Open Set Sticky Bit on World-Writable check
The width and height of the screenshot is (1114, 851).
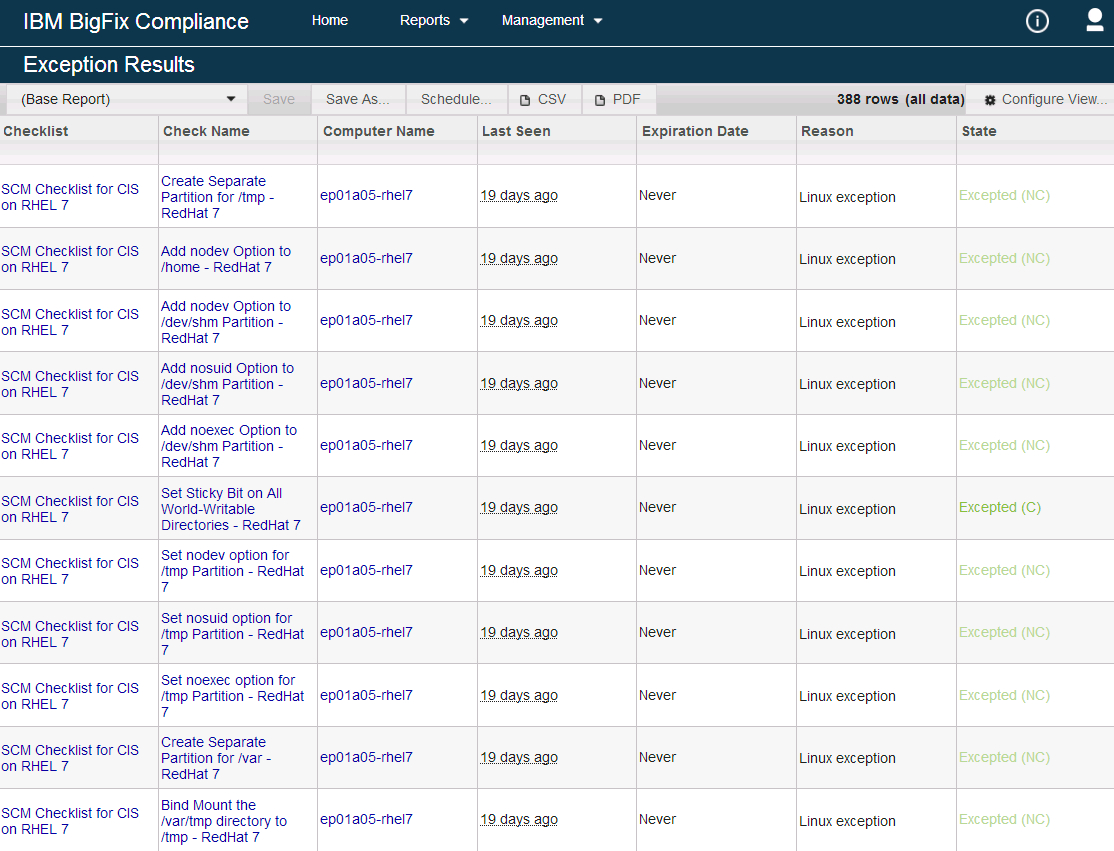tap(231, 509)
